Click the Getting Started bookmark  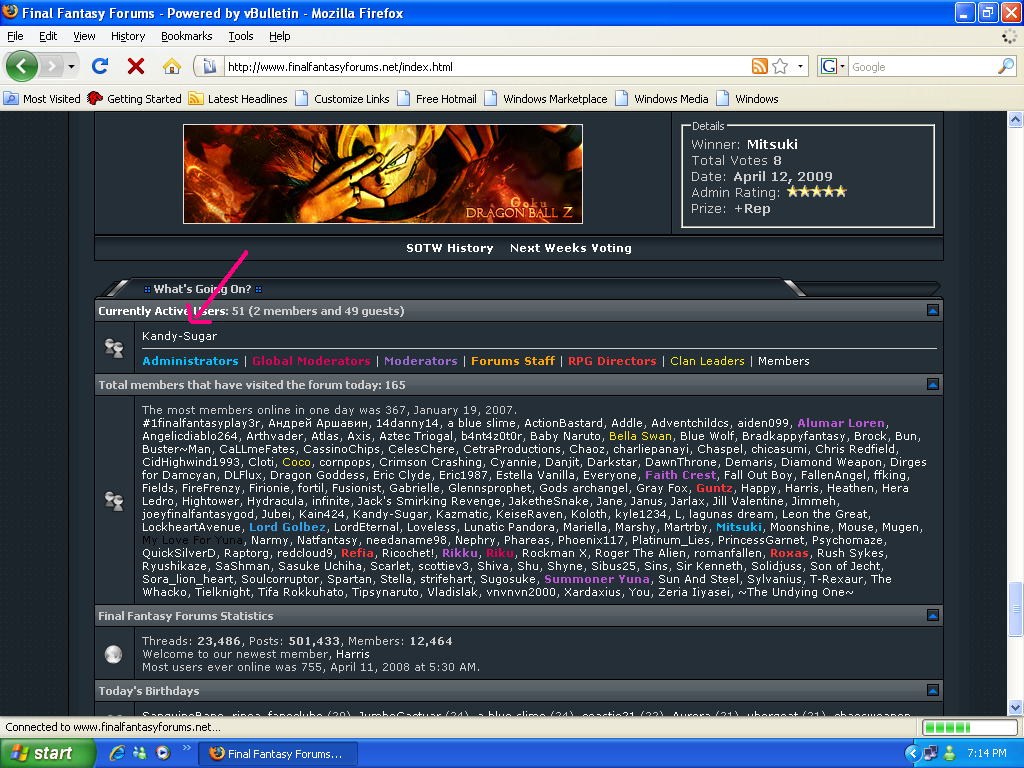[x=143, y=99]
